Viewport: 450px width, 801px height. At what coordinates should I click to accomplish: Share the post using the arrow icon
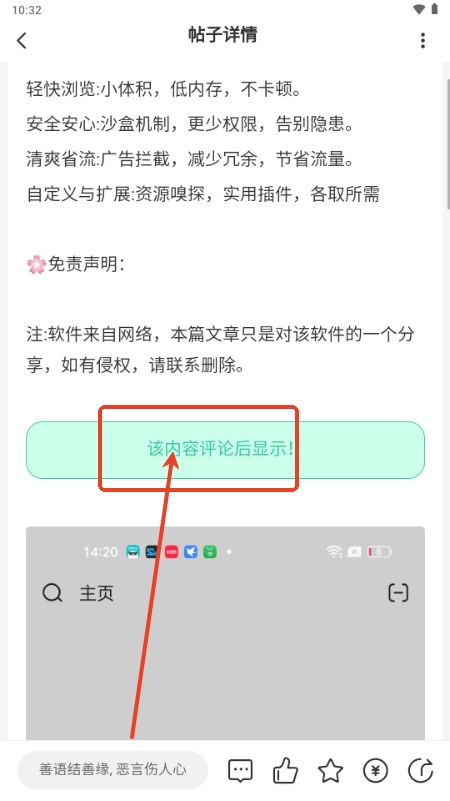click(x=421, y=770)
